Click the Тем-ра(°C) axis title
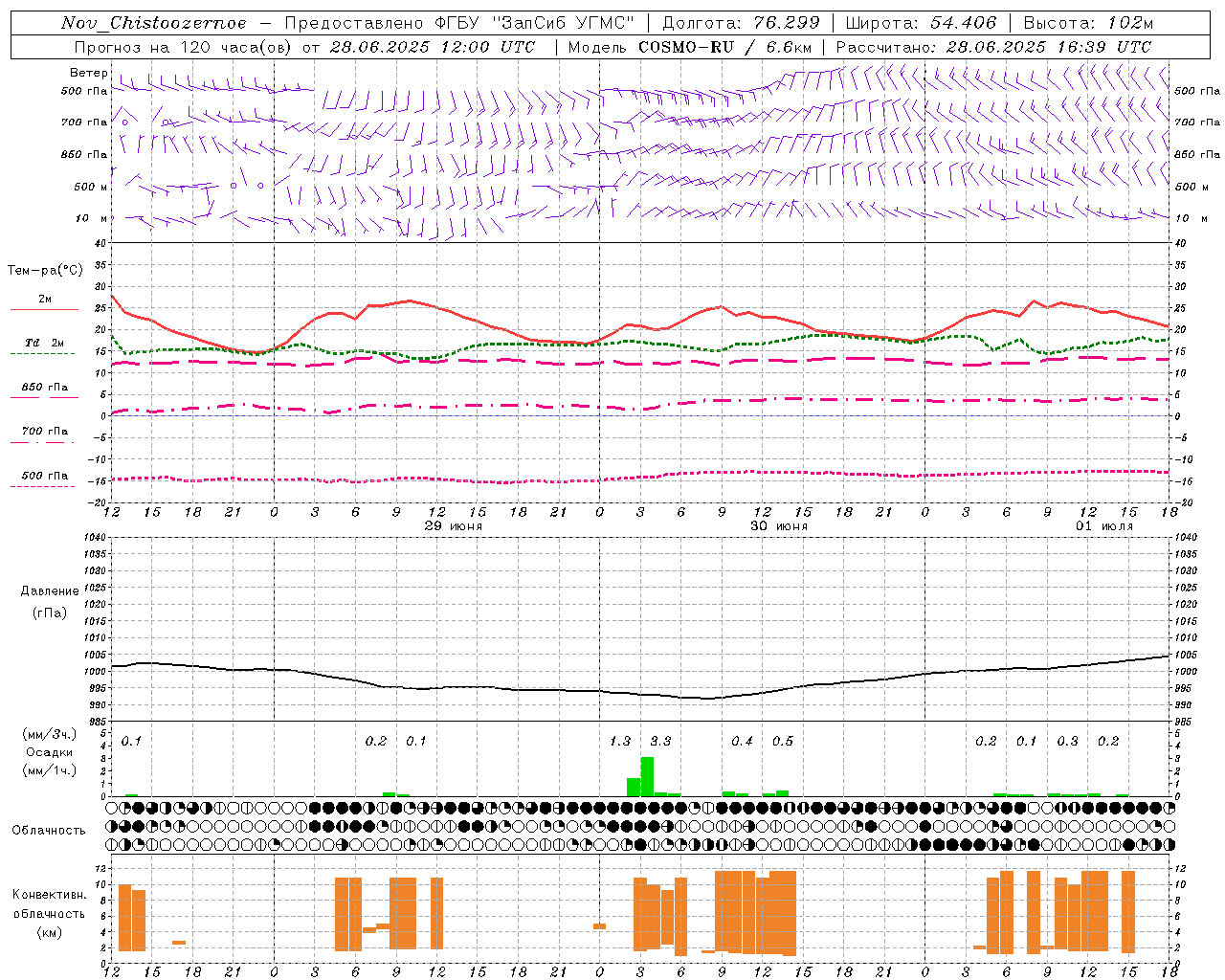Image resolution: width=1225 pixels, height=980 pixels. click(45, 271)
